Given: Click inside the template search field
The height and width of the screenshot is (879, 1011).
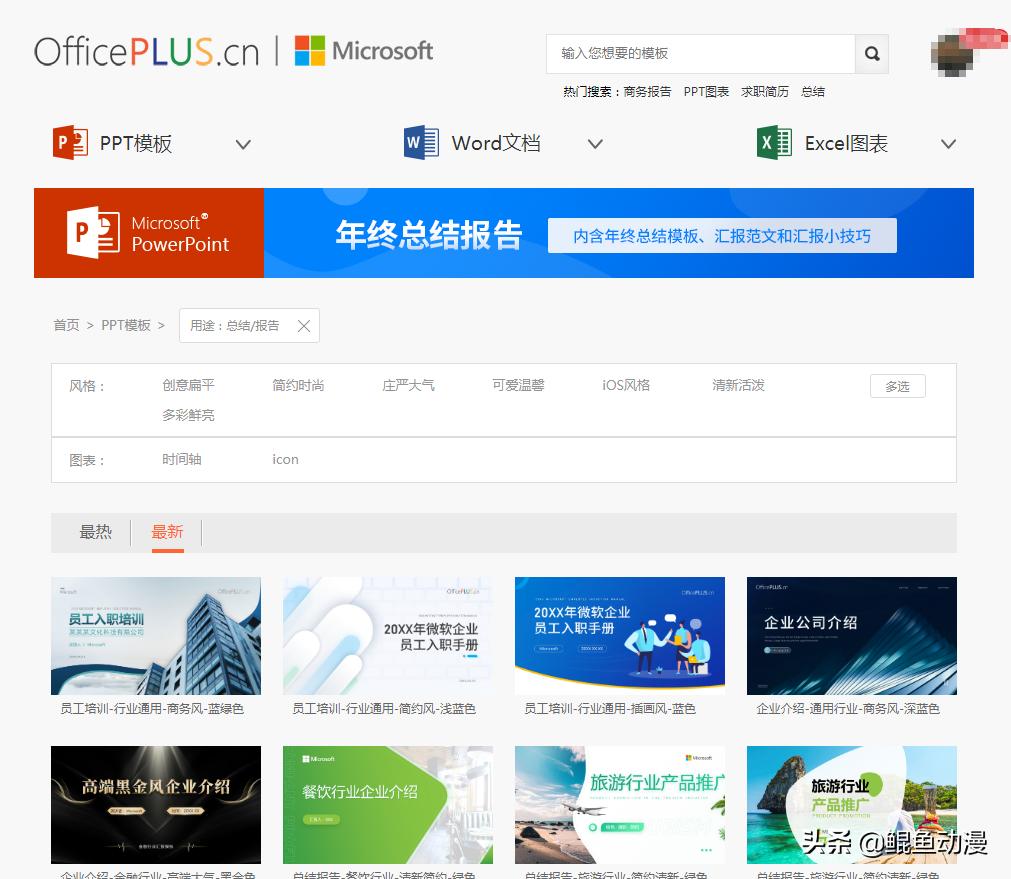Looking at the screenshot, I should tap(701, 54).
